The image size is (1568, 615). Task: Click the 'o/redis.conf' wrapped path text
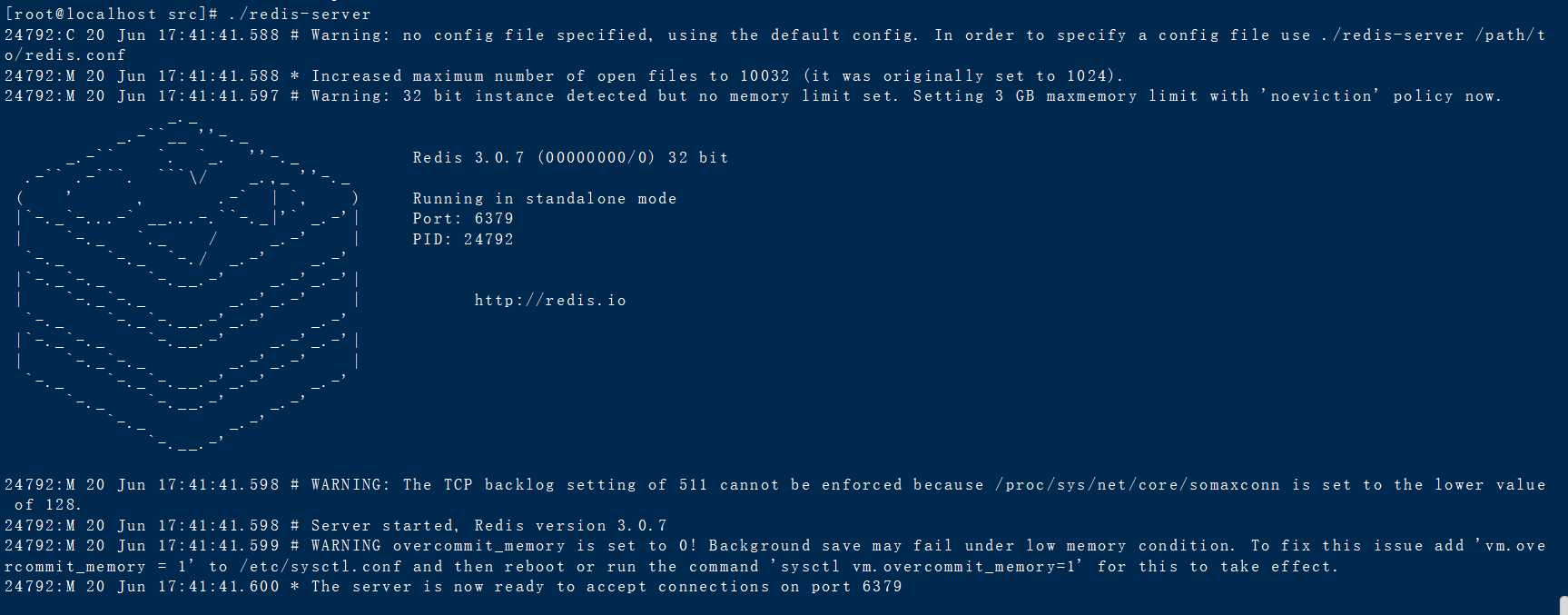tap(64, 55)
